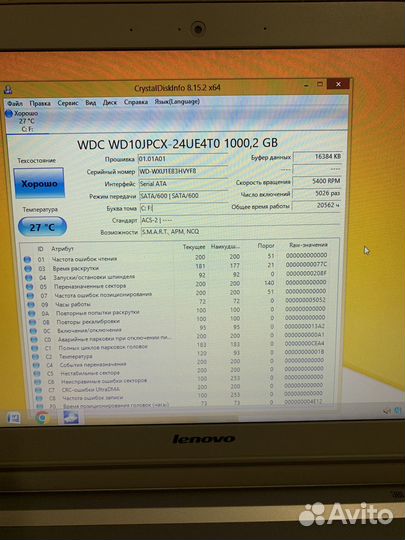Click the Прошивка field showing 01.01A01
Screen dimensions: 405x540
pos(182,158)
